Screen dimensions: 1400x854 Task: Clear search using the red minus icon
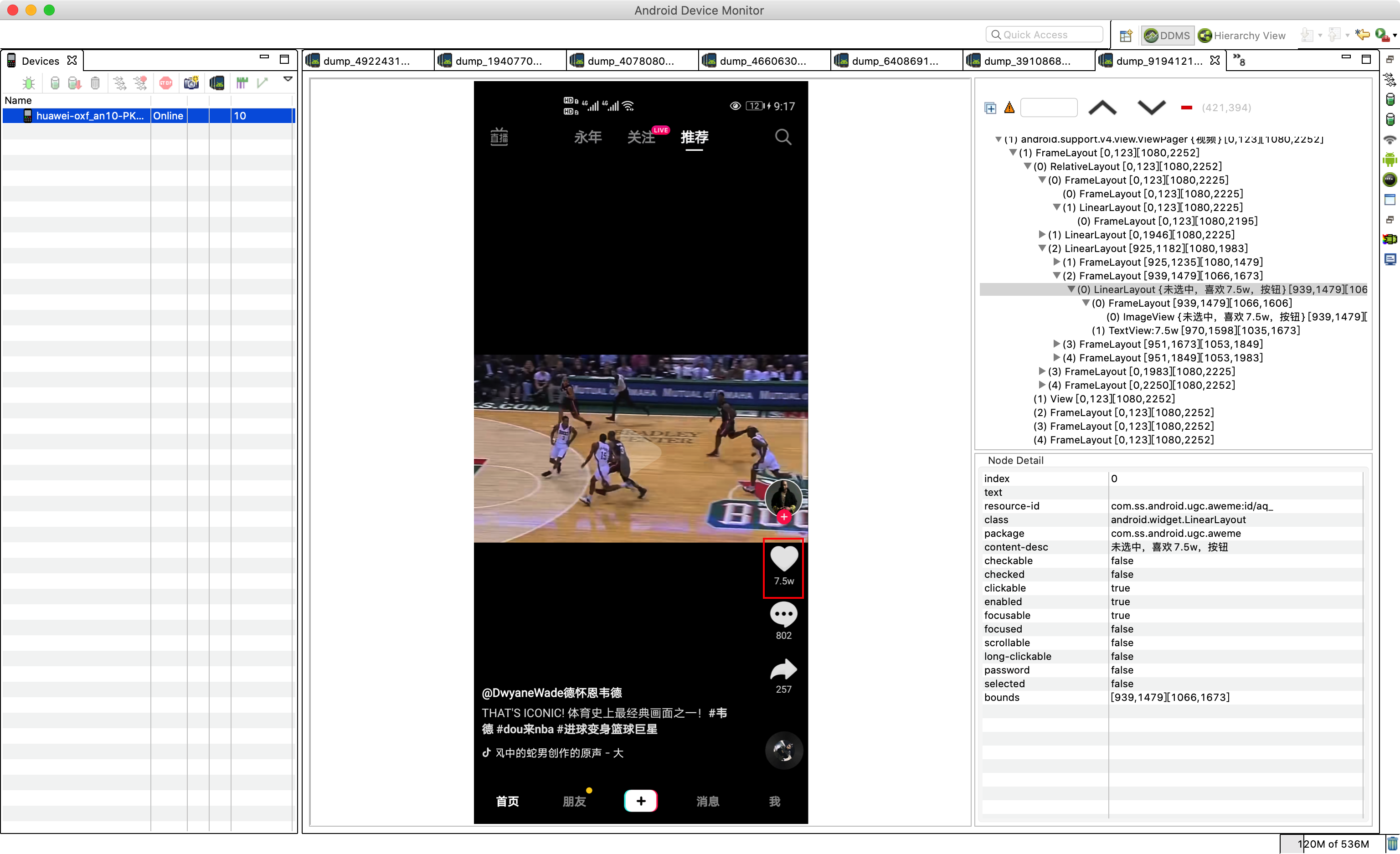click(1186, 108)
